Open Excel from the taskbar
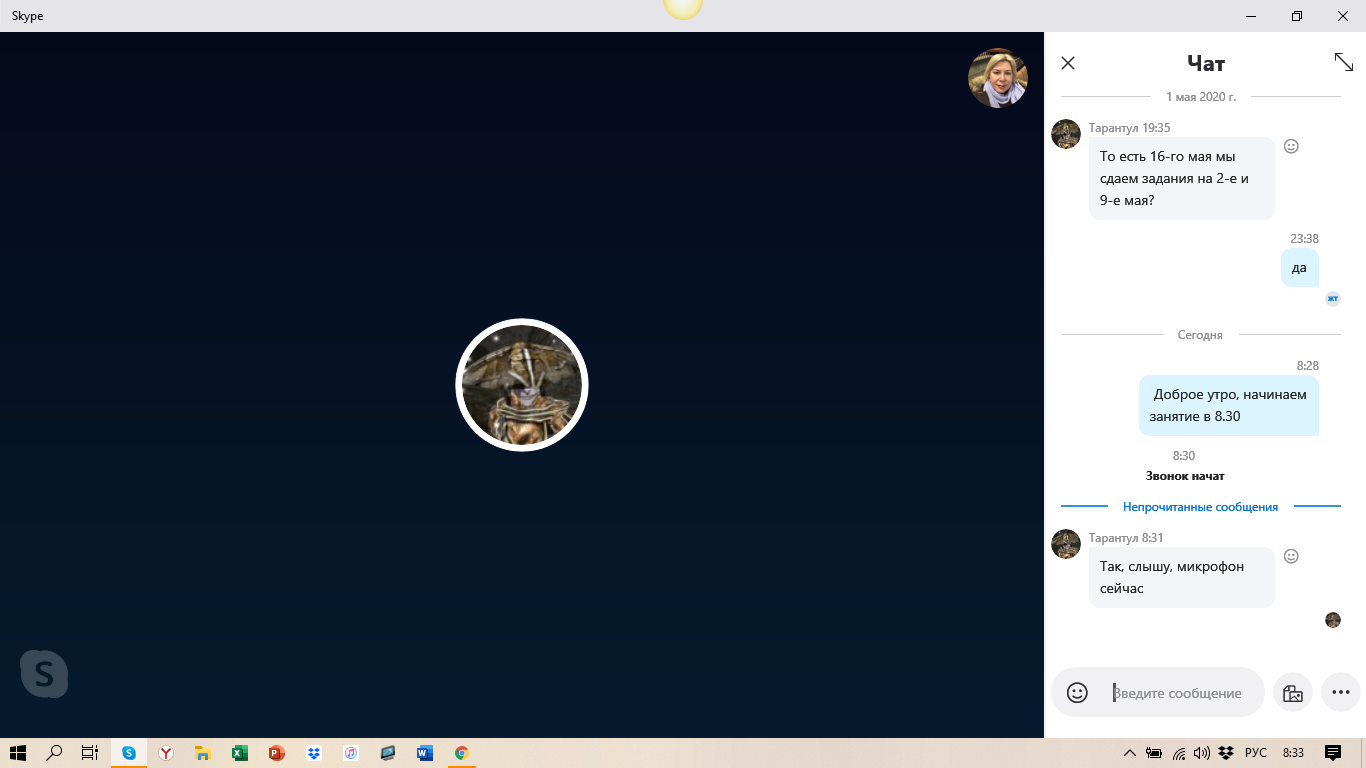 point(240,753)
